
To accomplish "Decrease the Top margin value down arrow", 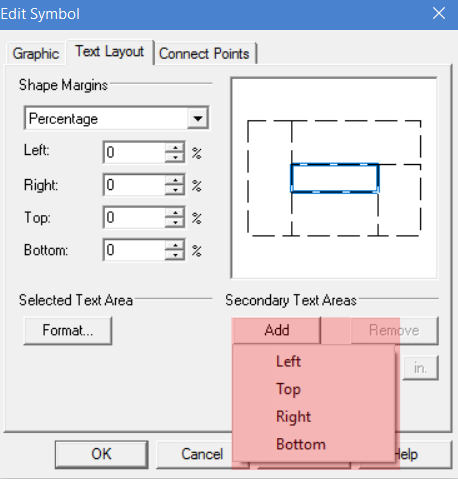I will [x=175, y=222].
